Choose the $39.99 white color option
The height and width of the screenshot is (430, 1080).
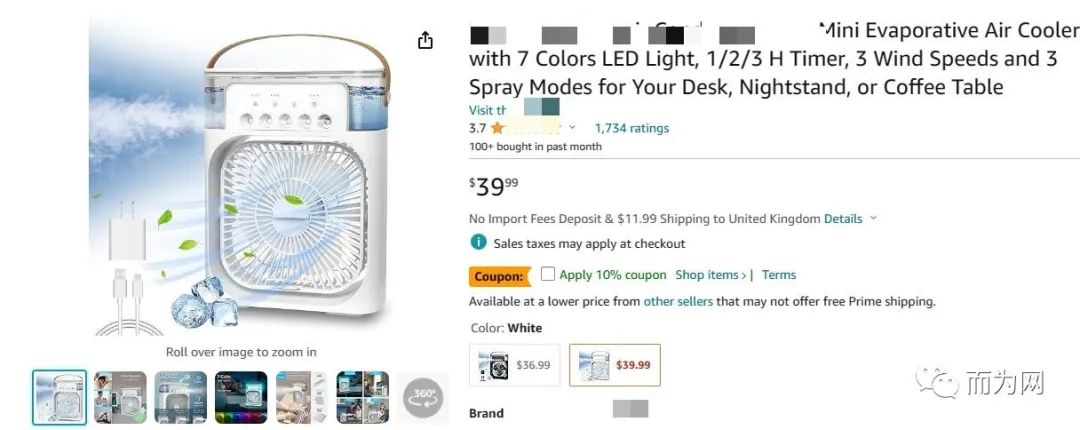point(615,365)
